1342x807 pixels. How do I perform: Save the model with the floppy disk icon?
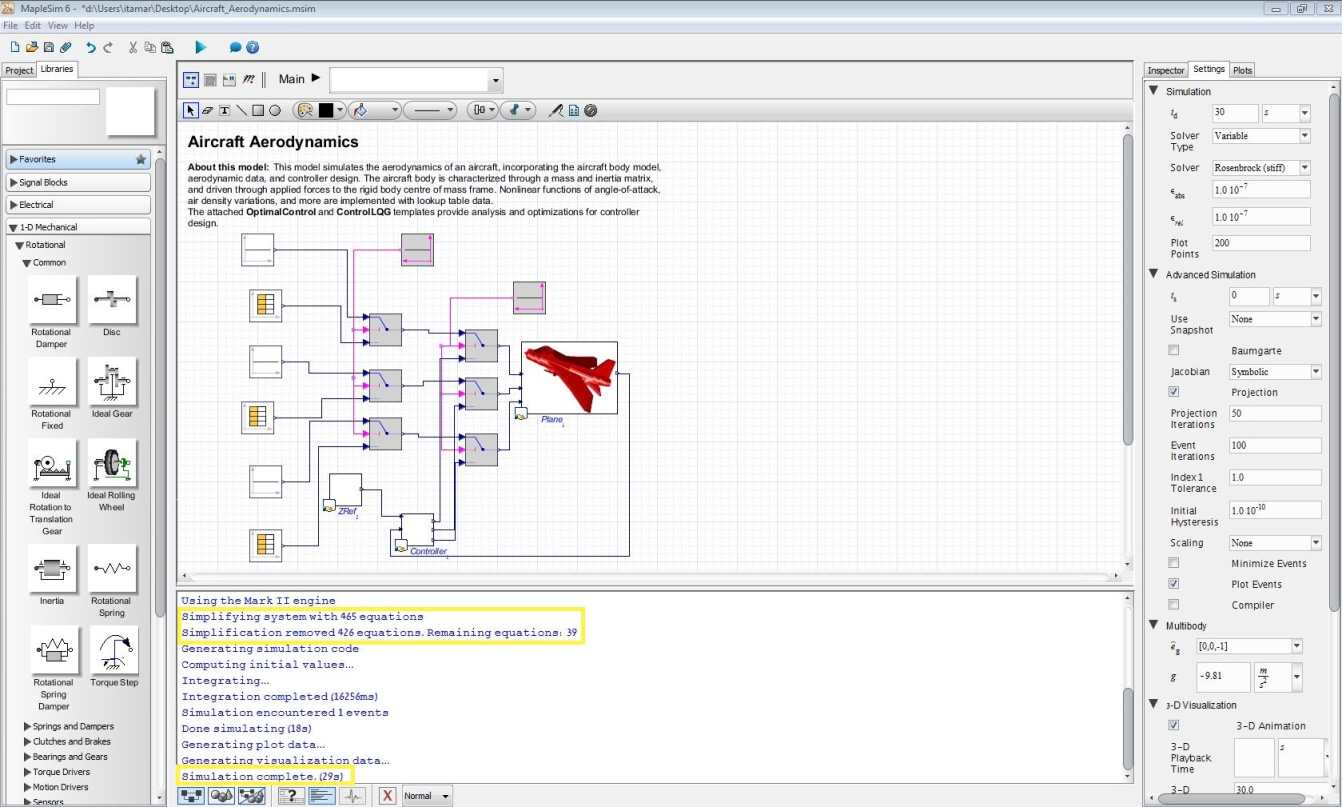tap(48, 47)
